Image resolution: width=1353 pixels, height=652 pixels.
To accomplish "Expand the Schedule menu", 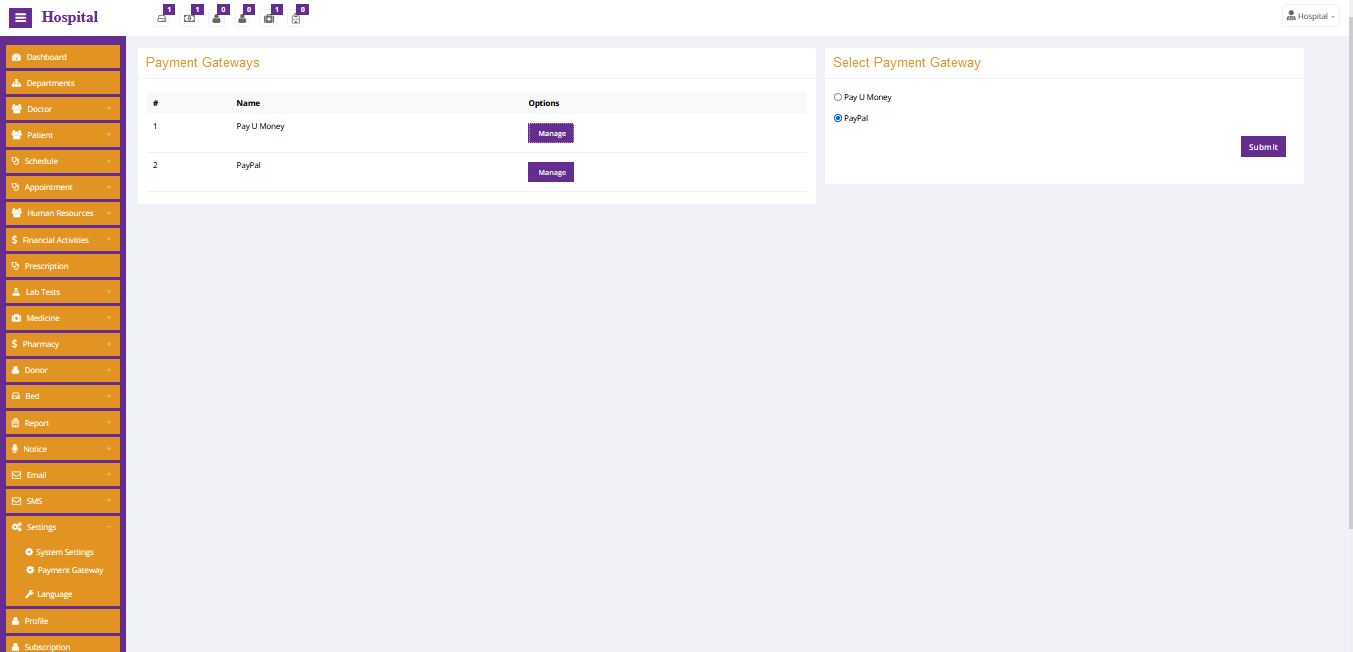I will (63, 161).
